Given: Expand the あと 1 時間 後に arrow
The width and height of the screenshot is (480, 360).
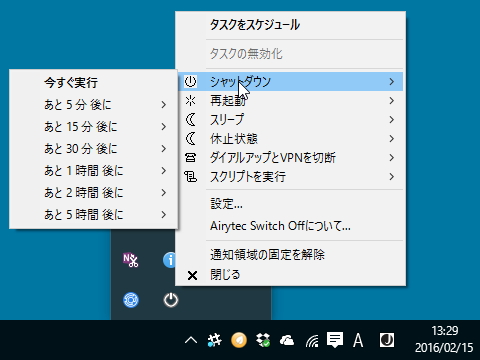Looking at the screenshot, I should coord(164,171).
